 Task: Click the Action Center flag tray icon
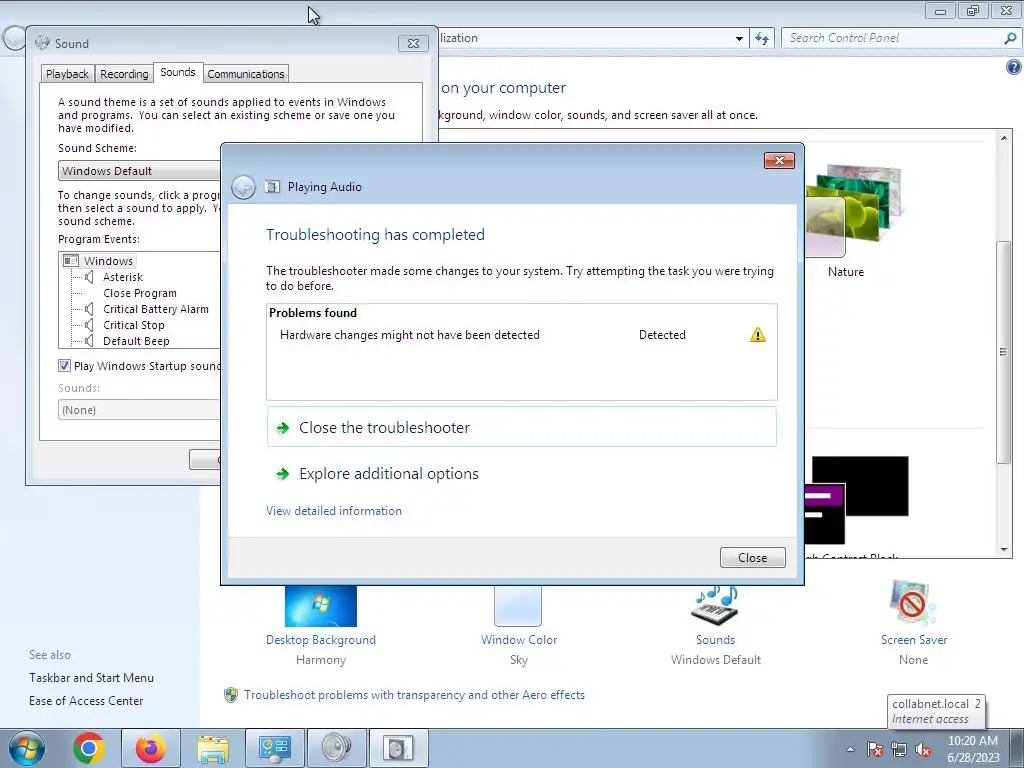click(875, 749)
